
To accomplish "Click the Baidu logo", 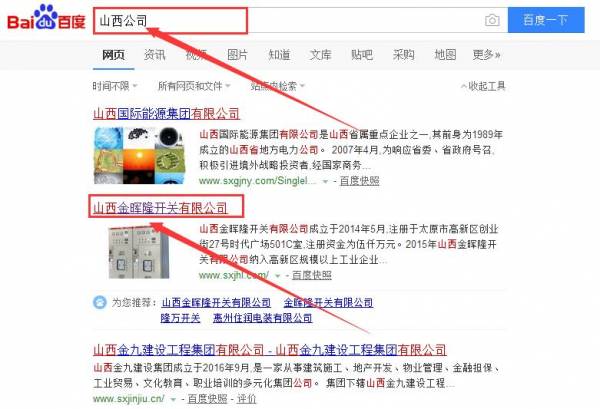I will click(x=46, y=18).
